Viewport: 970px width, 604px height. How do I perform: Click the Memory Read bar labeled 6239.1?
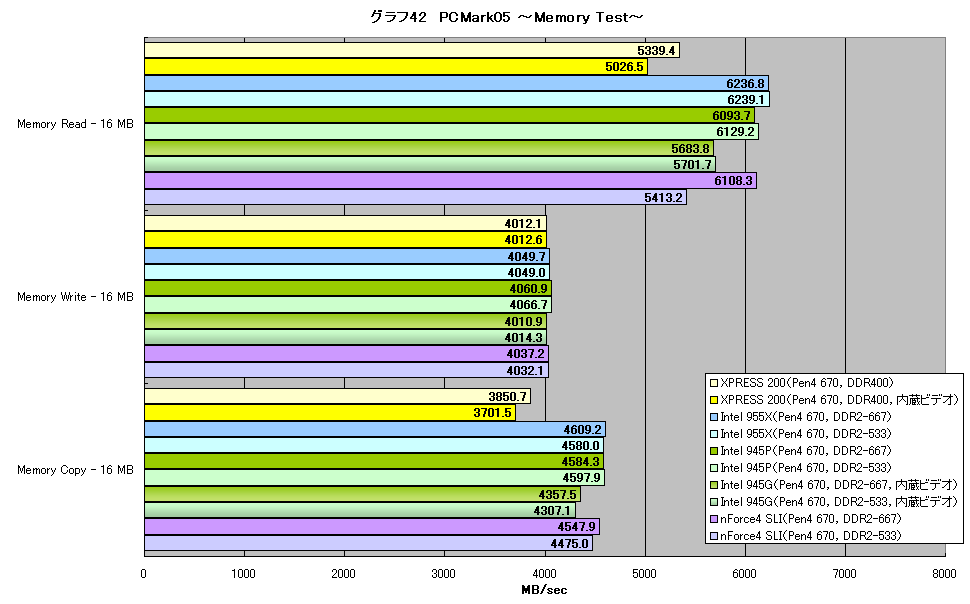coord(457,99)
